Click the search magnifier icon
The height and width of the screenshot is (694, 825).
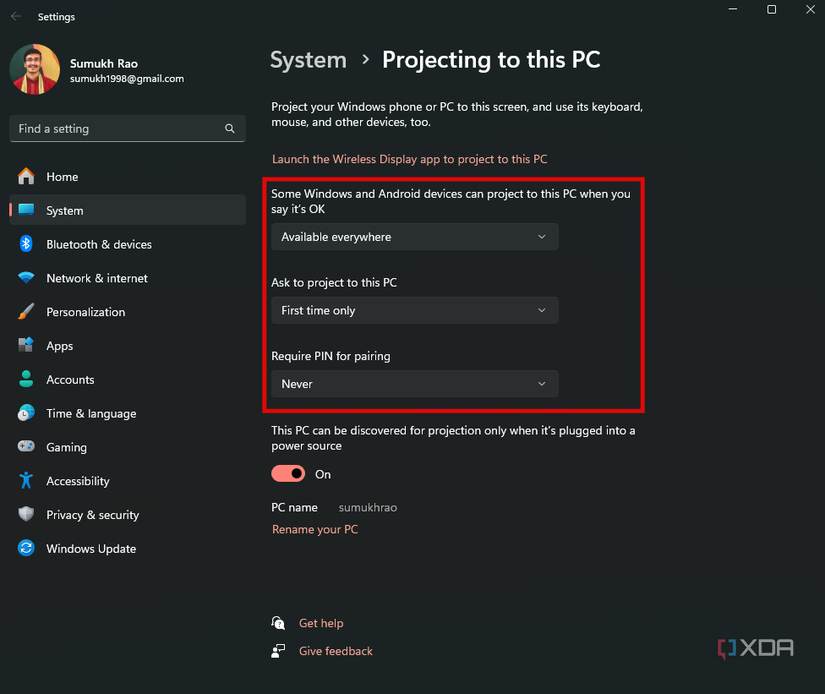[x=230, y=129]
